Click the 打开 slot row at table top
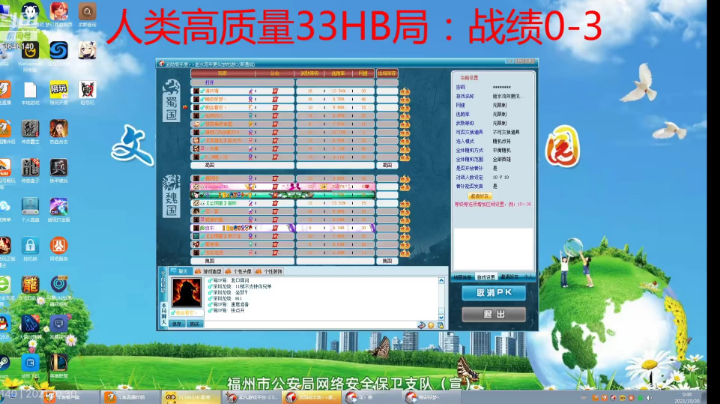Viewport: 720px width, 404px height. (x=242, y=83)
